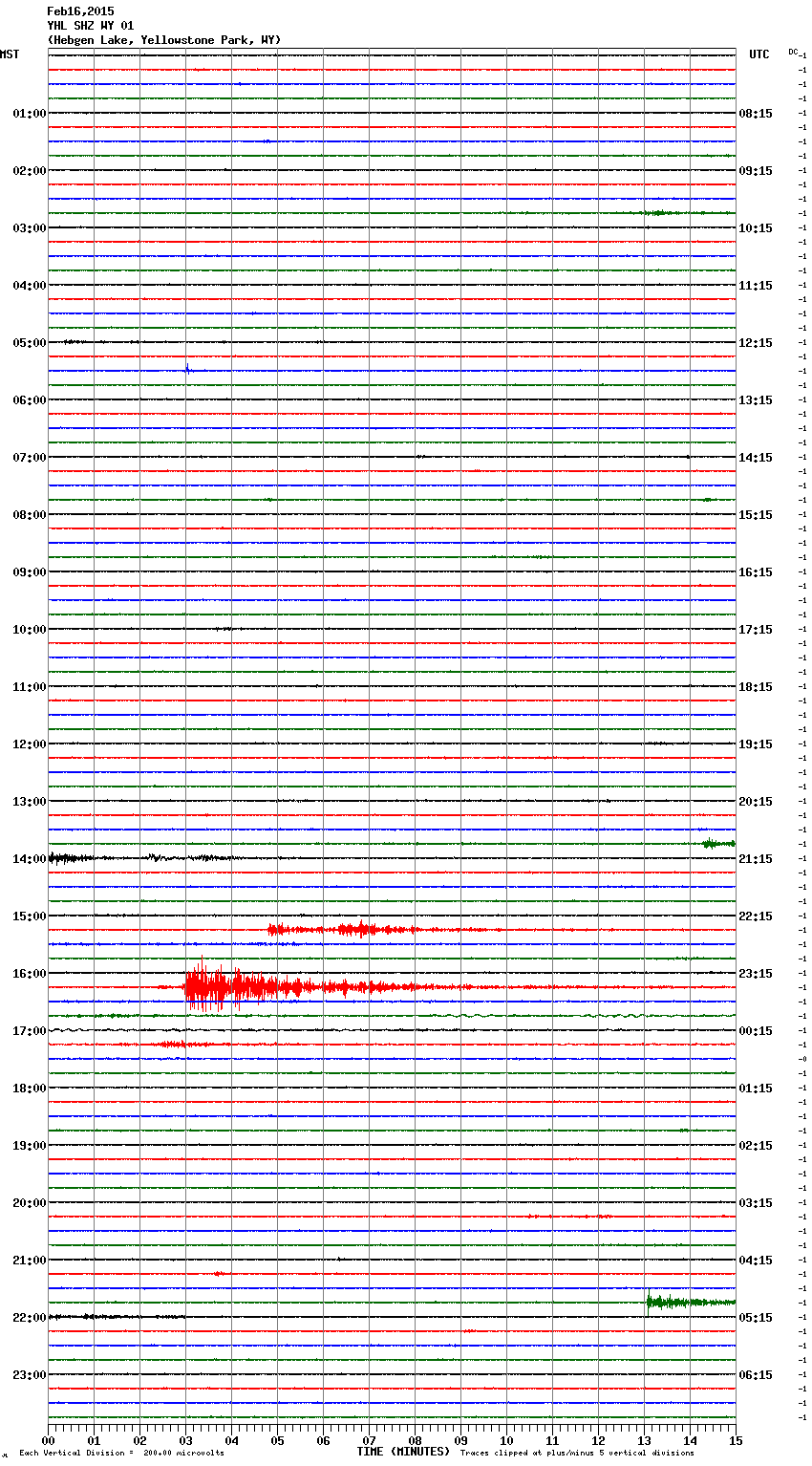Click the 02:15 UTC time label
The height and width of the screenshot is (1466, 812).
756,1146
